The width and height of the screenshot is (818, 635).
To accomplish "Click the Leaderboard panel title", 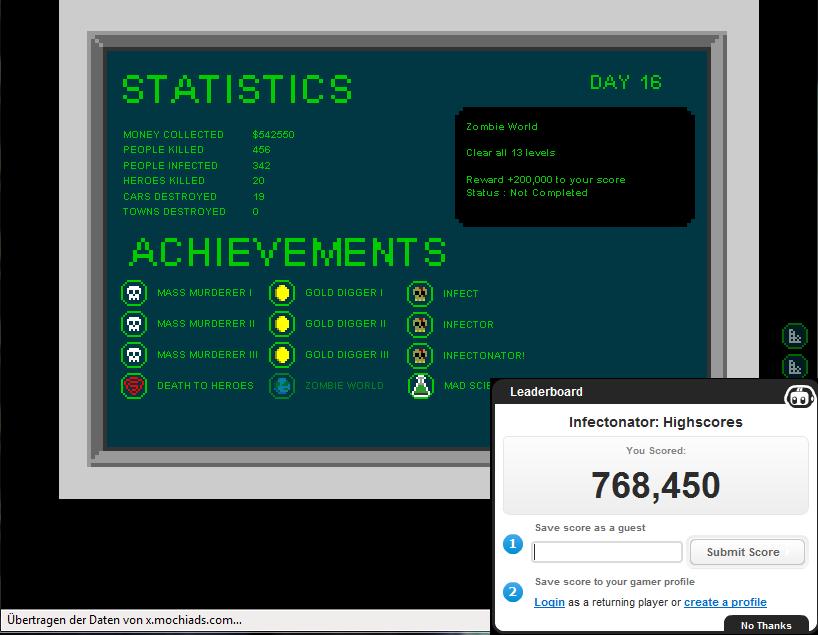I will coord(546,392).
